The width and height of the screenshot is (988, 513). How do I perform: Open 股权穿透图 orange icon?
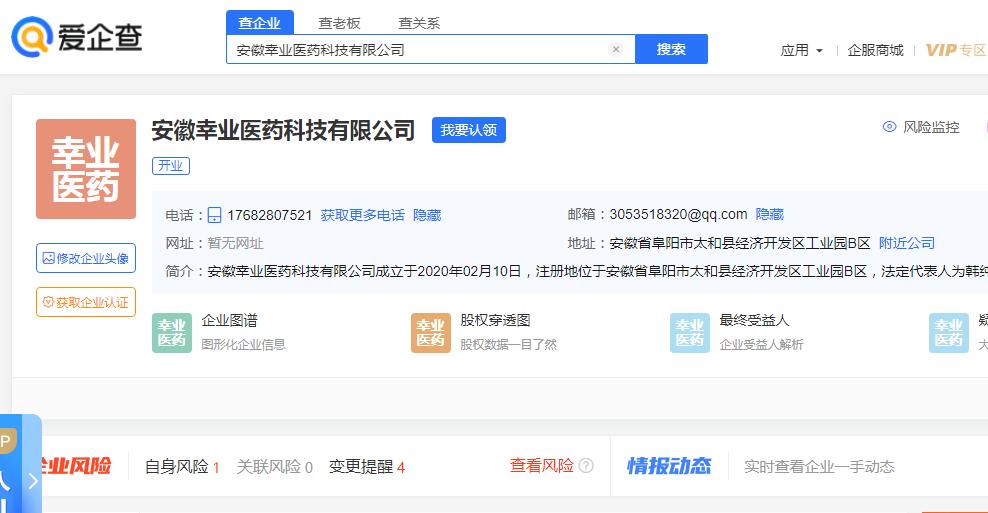431,333
